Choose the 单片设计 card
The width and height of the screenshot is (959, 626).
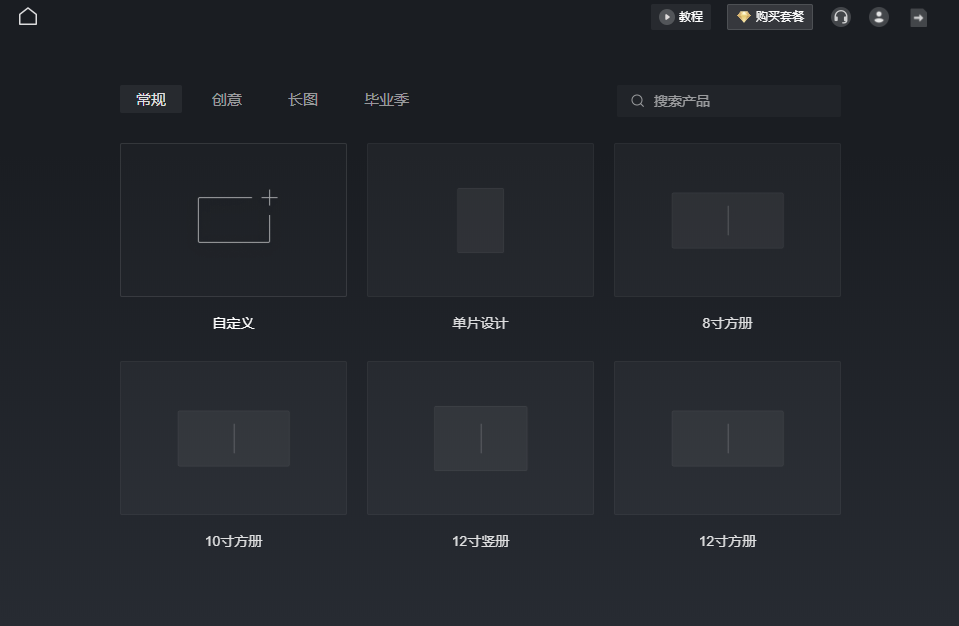(x=480, y=220)
